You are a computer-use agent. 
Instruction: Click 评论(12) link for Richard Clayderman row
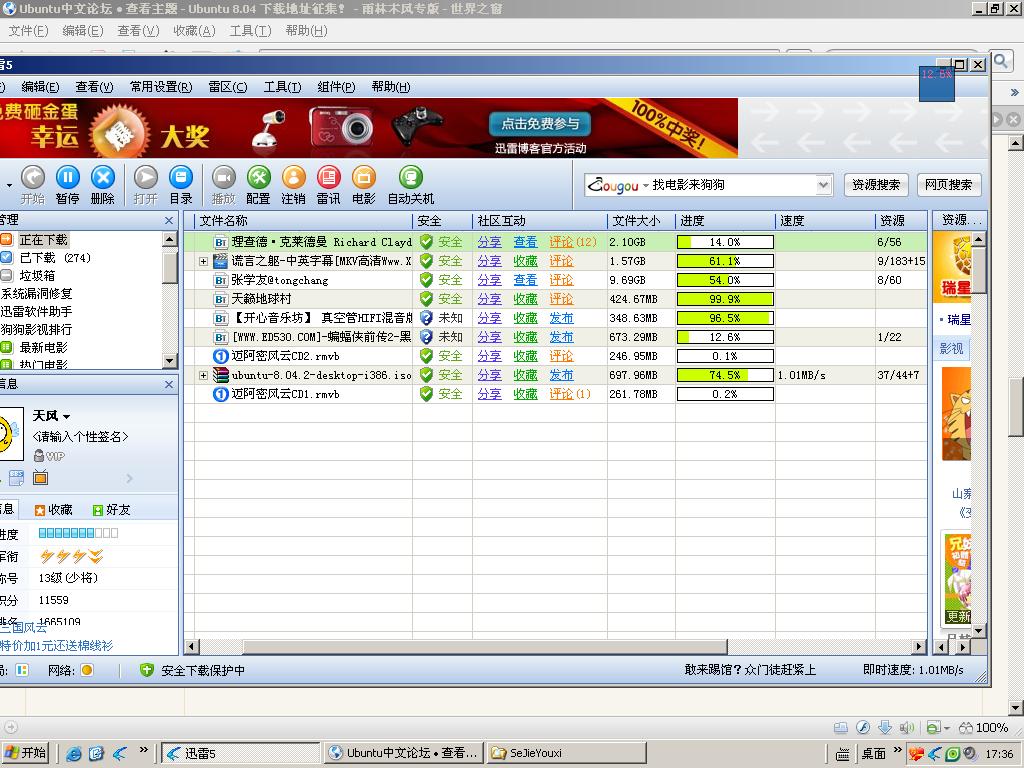[573, 242]
